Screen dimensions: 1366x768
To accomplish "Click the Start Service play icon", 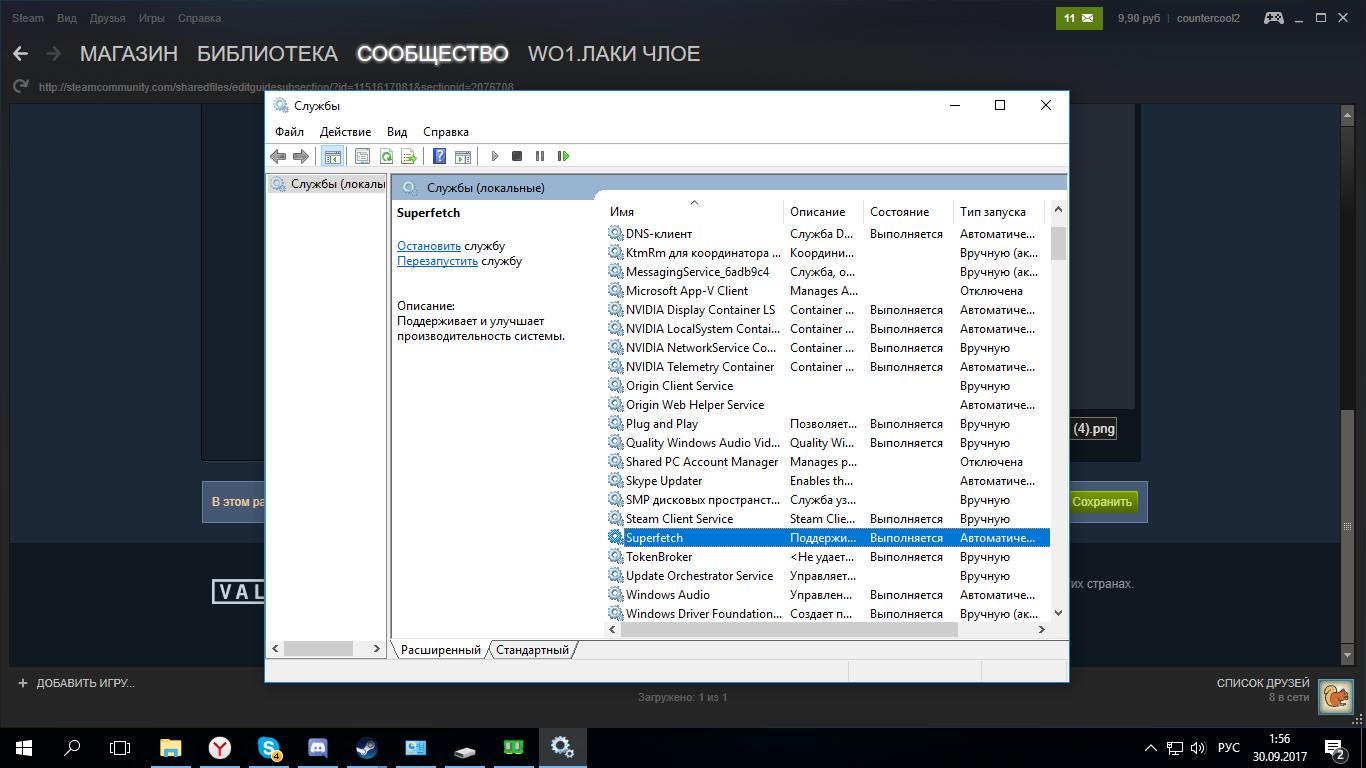I will 494,156.
